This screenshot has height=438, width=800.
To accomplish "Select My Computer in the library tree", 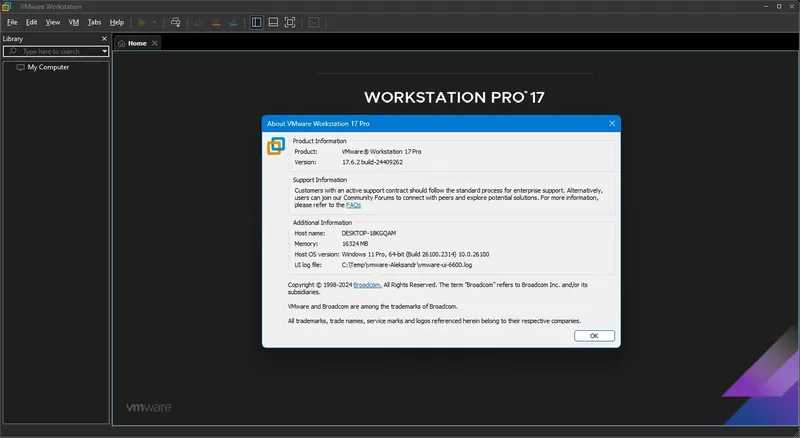I will click(x=48, y=67).
